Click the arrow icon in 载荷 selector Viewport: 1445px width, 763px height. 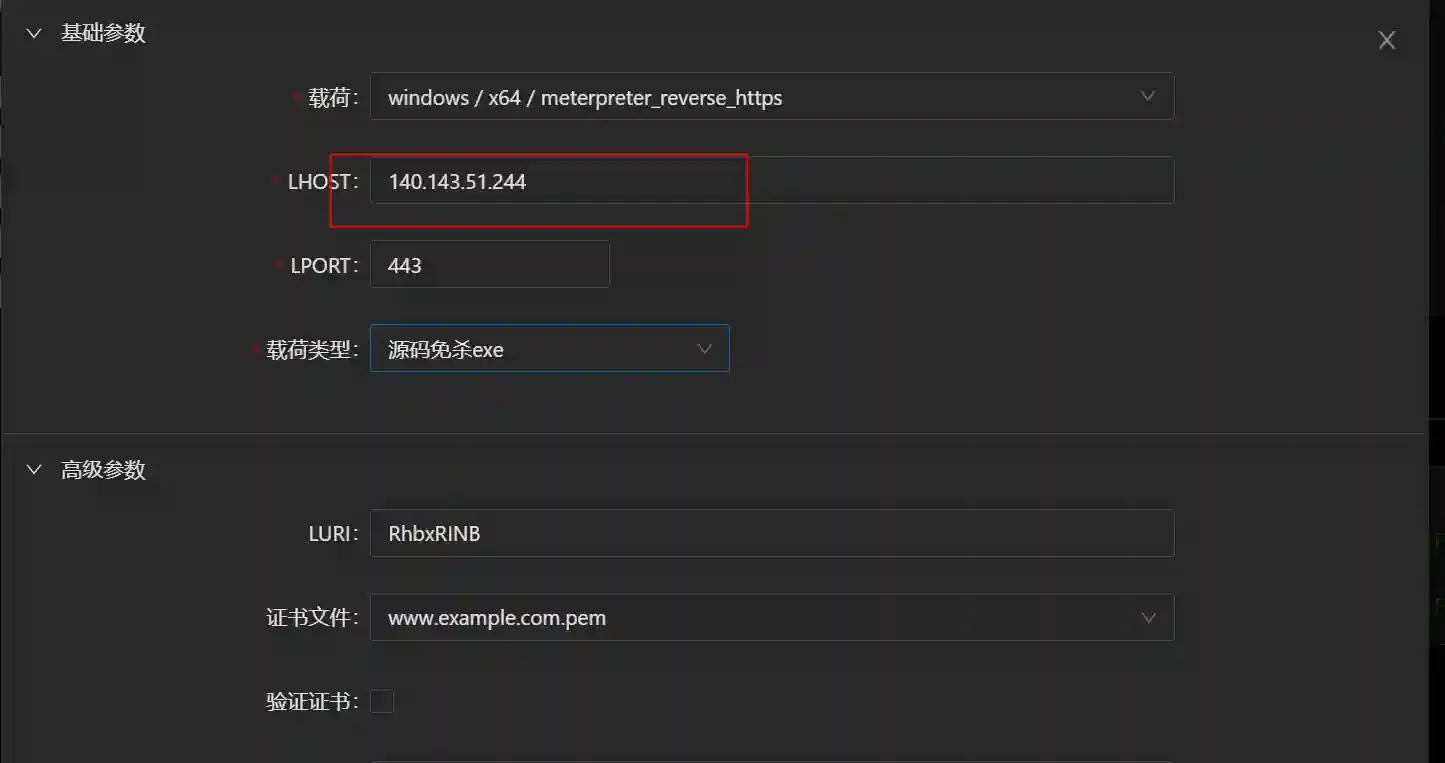(1147, 97)
